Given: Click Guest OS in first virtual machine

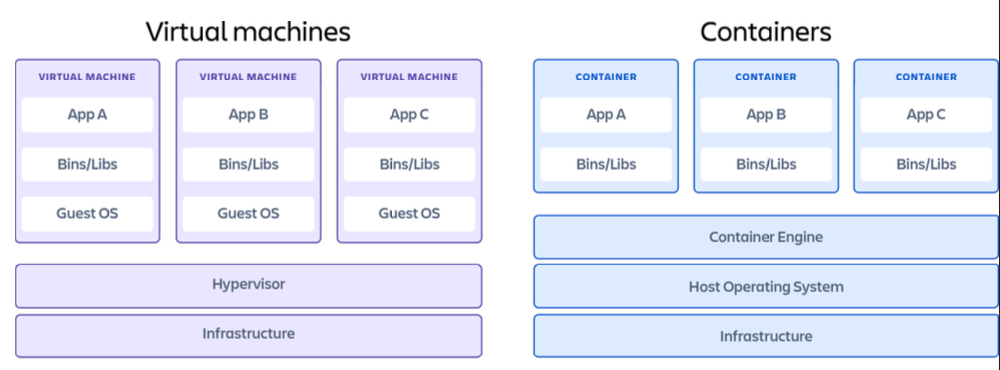Looking at the screenshot, I should (87, 214).
